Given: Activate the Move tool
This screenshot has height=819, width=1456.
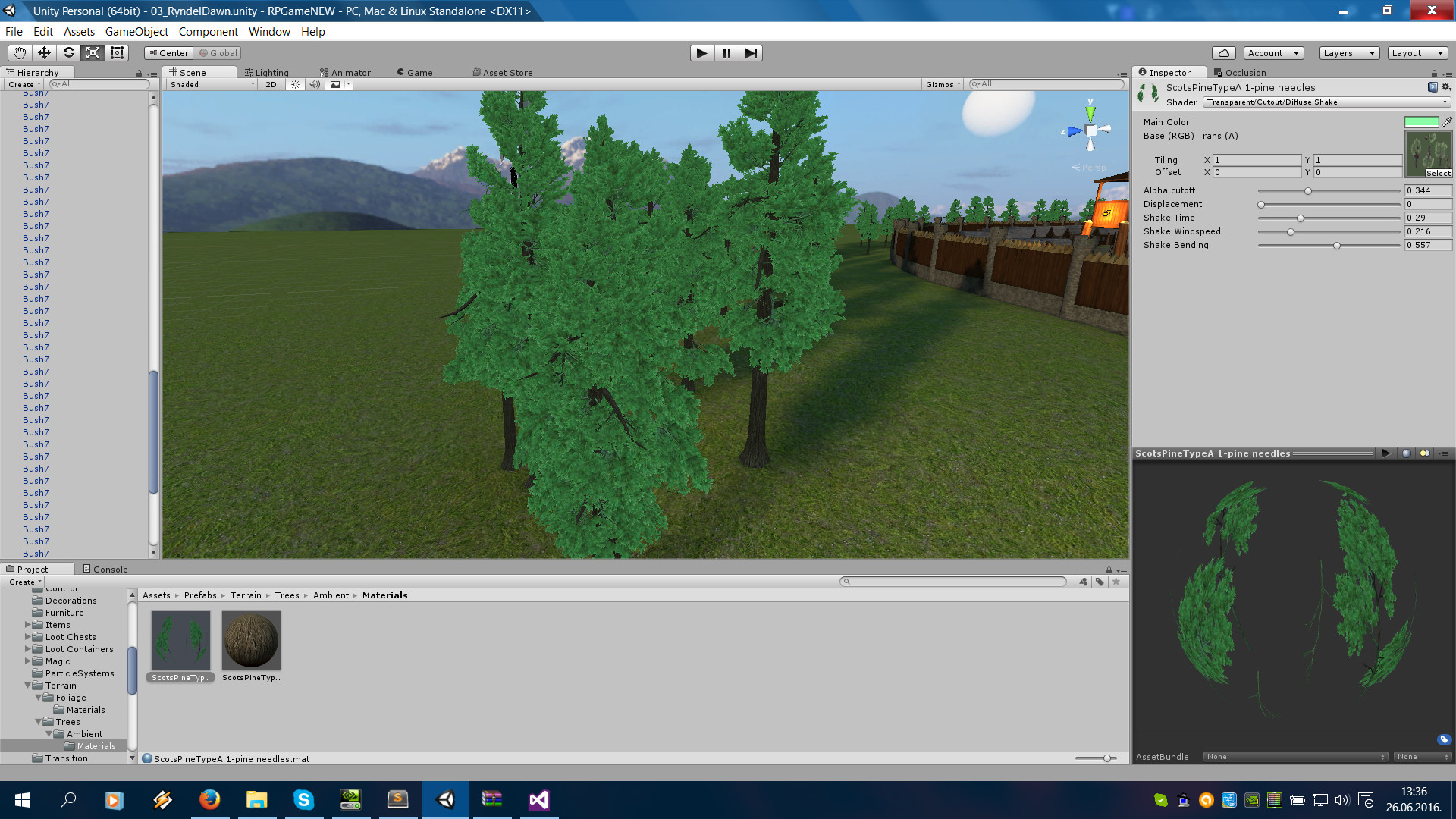Looking at the screenshot, I should pyautogui.click(x=44, y=53).
